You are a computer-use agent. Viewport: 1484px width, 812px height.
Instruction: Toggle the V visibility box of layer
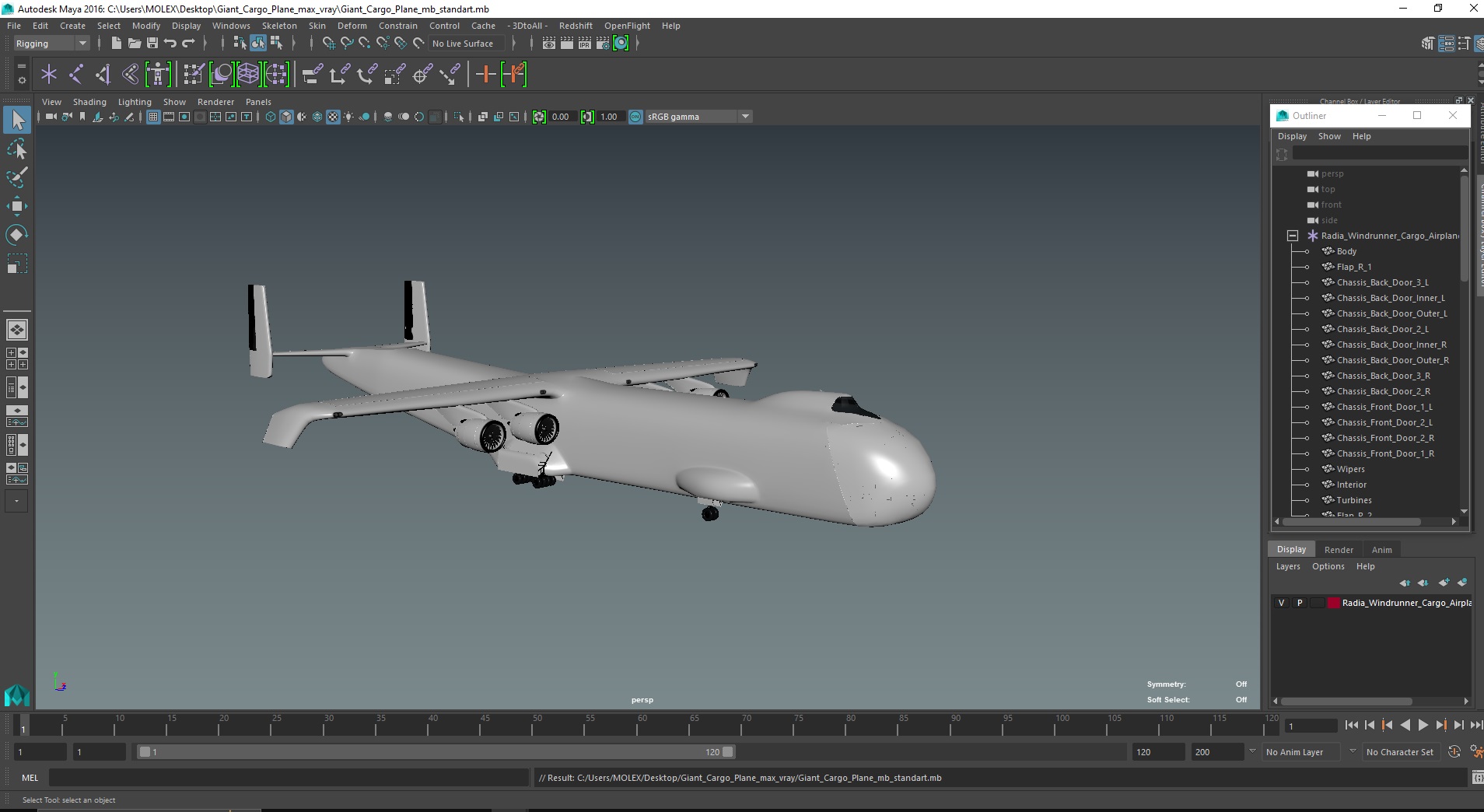(1282, 603)
